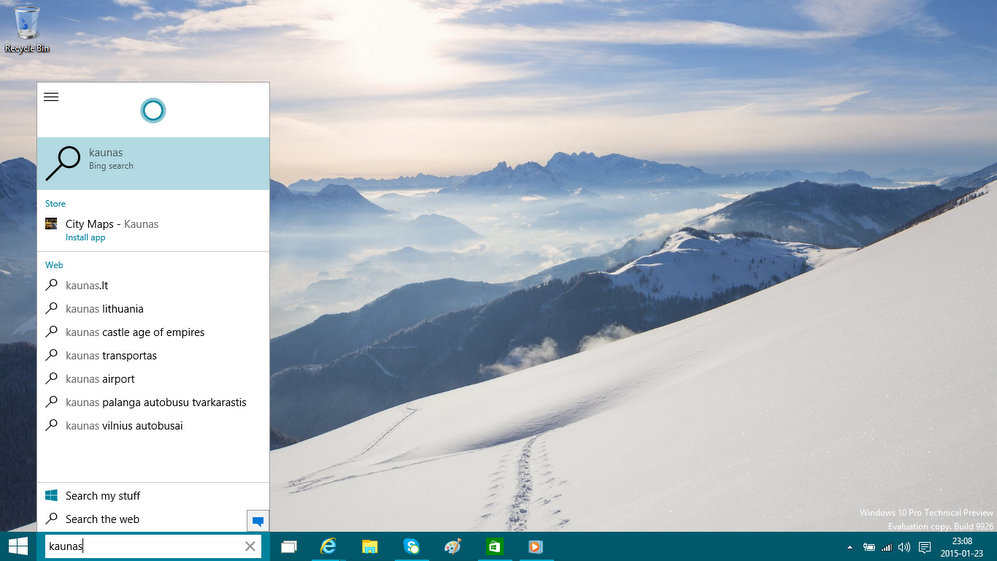Screen dimensions: 997x561
Task: Show hidden system tray icons
Action: [x=850, y=547]
